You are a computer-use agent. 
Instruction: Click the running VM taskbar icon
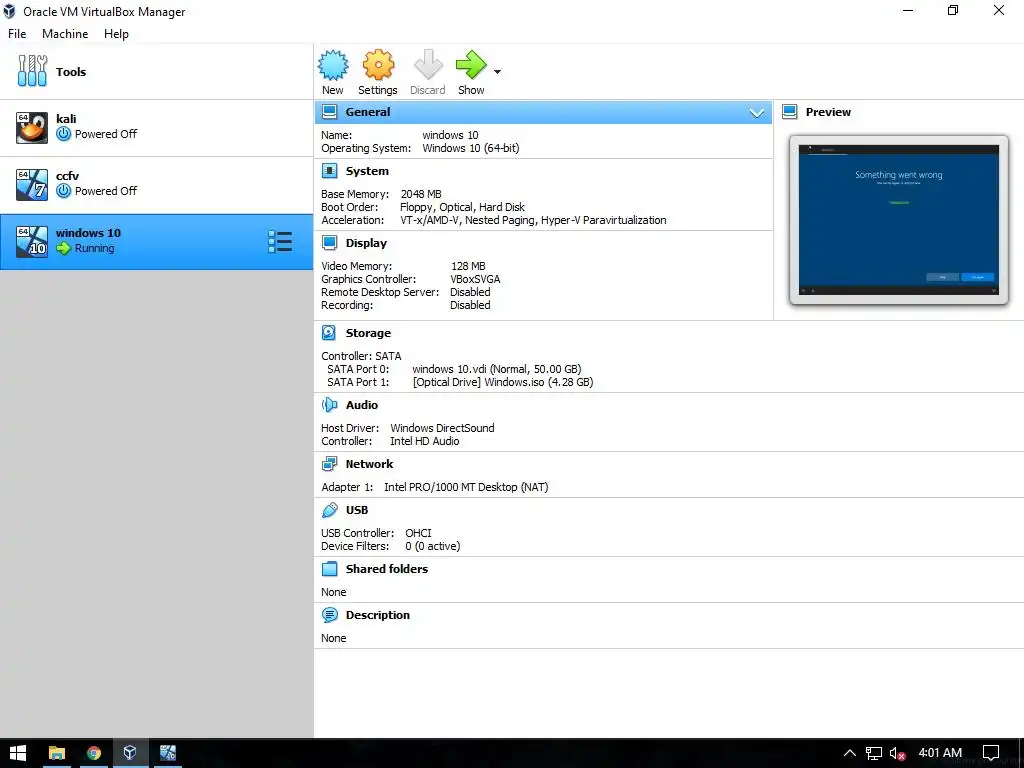tap(168, 753)
